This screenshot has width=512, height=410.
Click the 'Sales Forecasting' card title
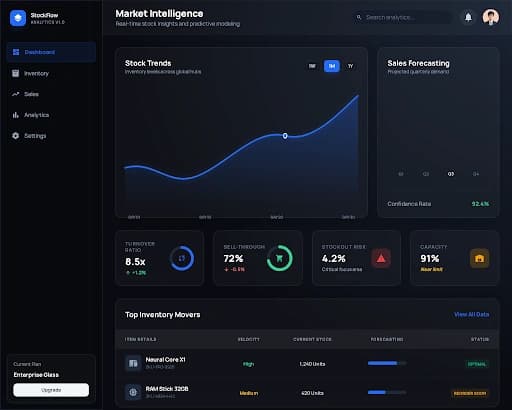418,63
